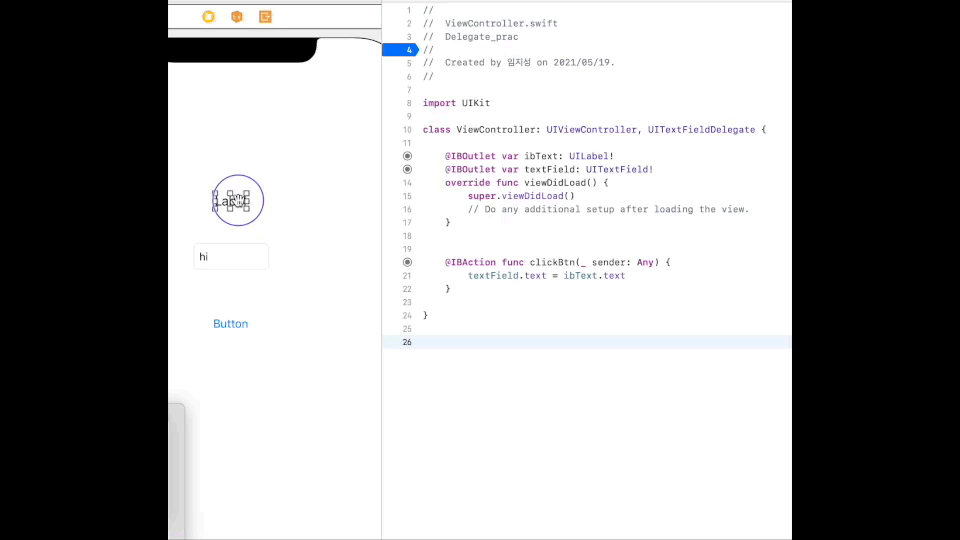Click 'UITextFieldDelegate' in the class declaration
The image size is (960, 540).
[702, 130]
